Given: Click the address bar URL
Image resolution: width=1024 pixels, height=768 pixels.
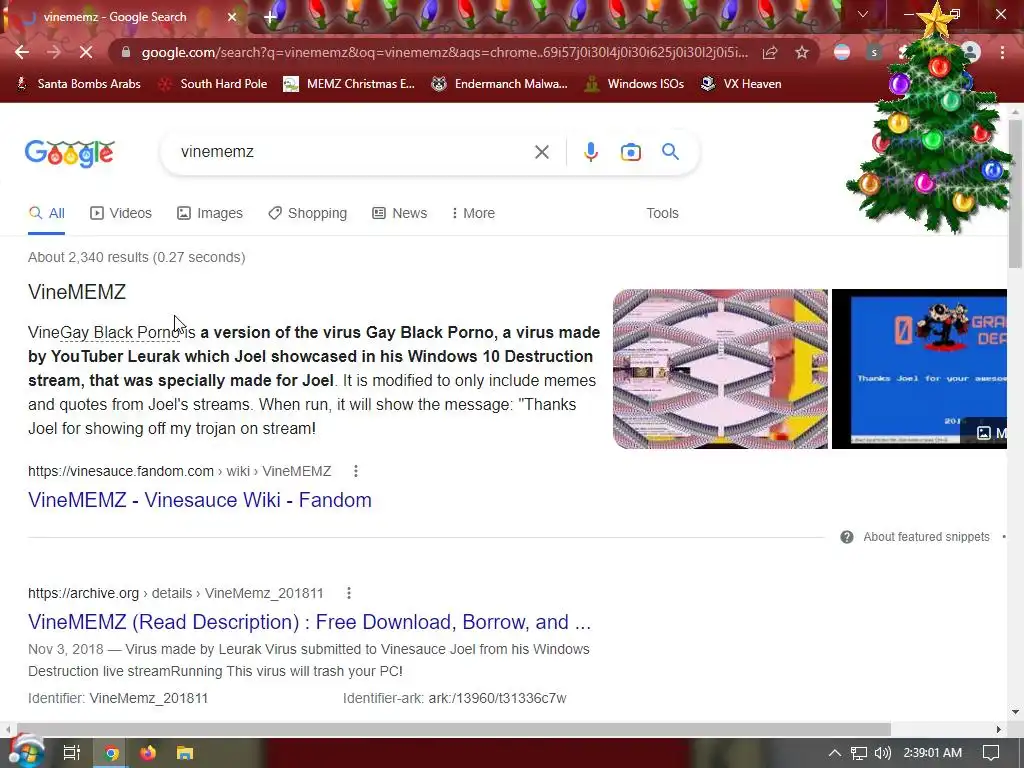Looking at the screenshot, I should click(445, 52).
